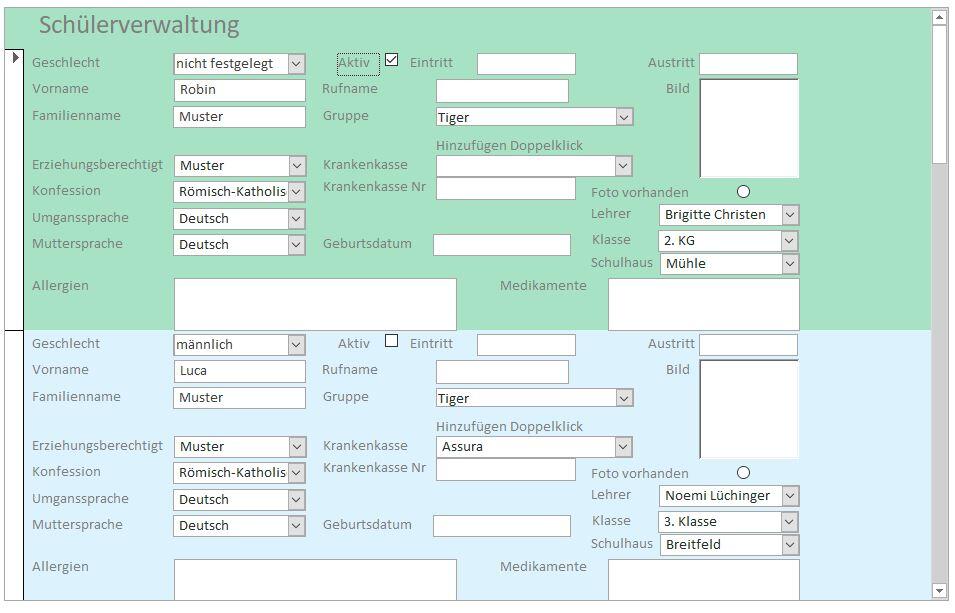Click Vorname field containing Robin
This screenshot has height=613, width=955.
[x=239, y=90]
